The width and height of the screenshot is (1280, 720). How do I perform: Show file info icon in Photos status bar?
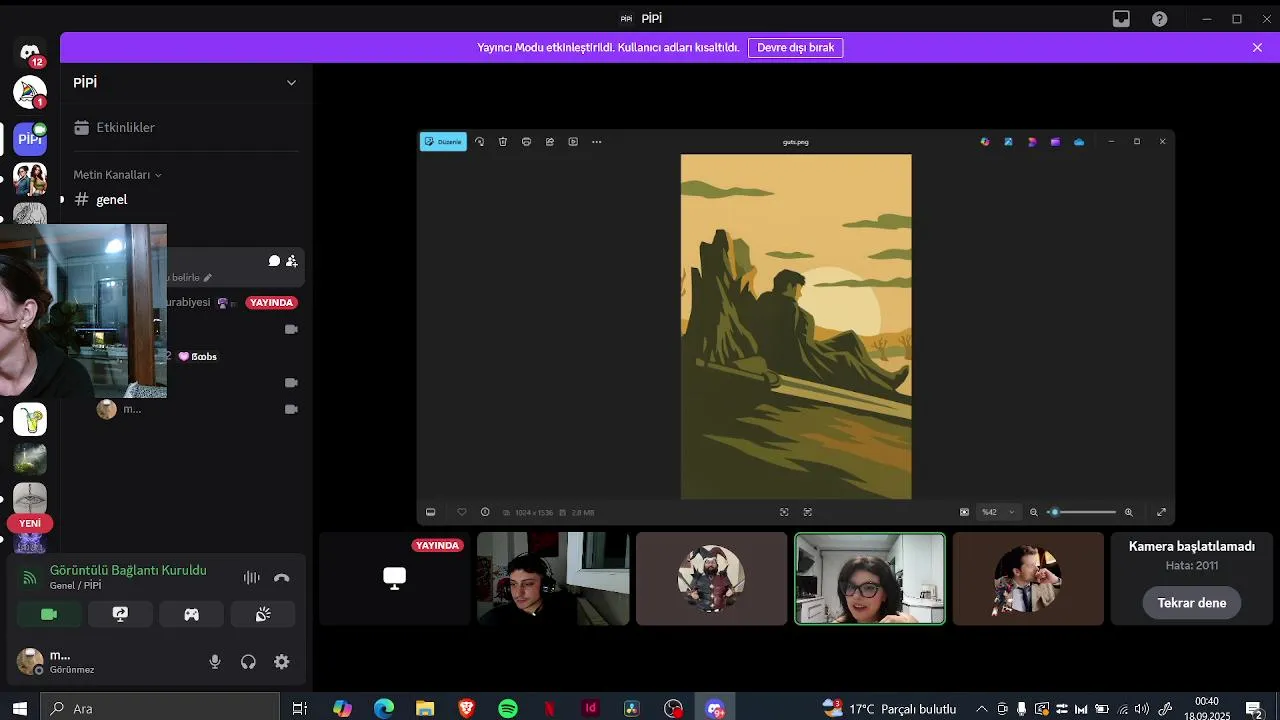pos(485,512)
